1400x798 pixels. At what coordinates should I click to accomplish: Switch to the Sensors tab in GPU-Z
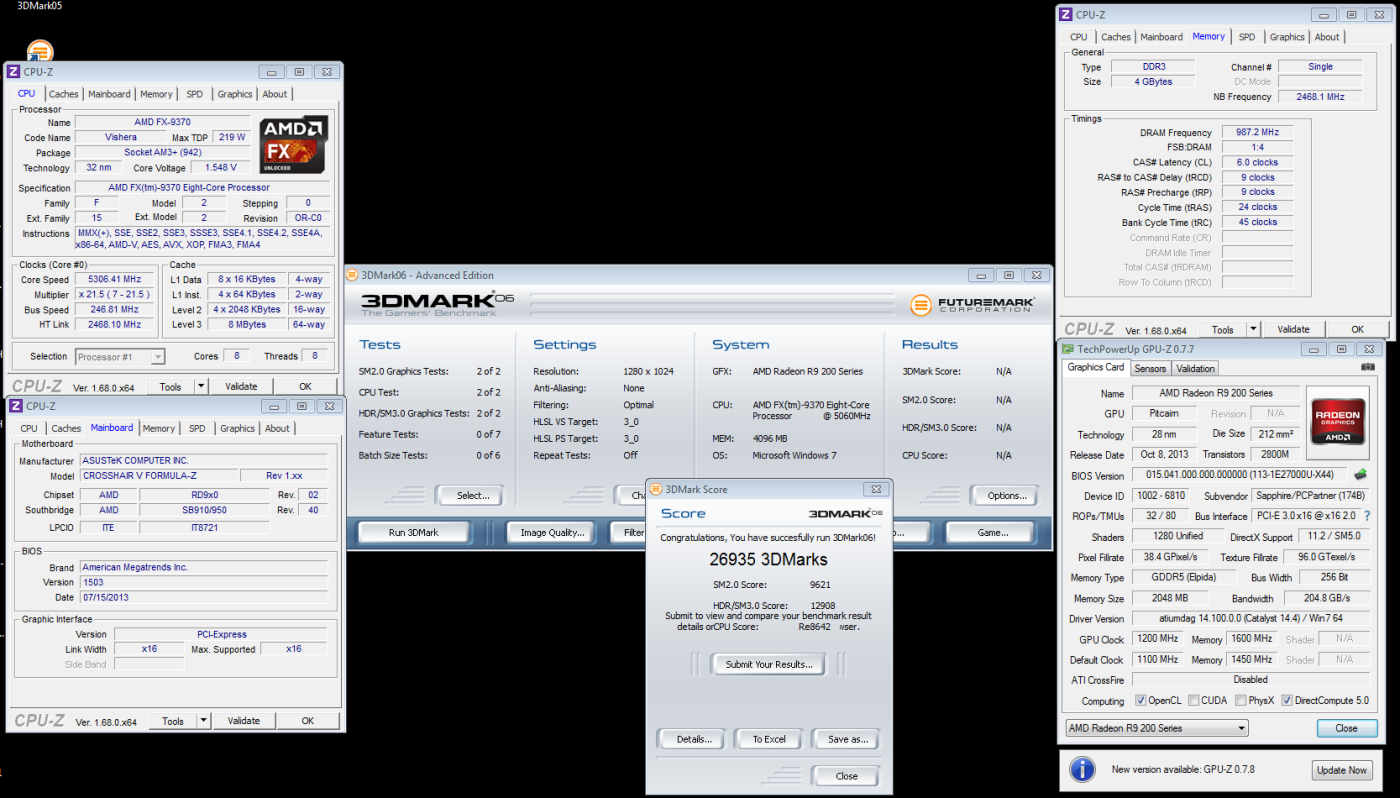coord(1150,368)
